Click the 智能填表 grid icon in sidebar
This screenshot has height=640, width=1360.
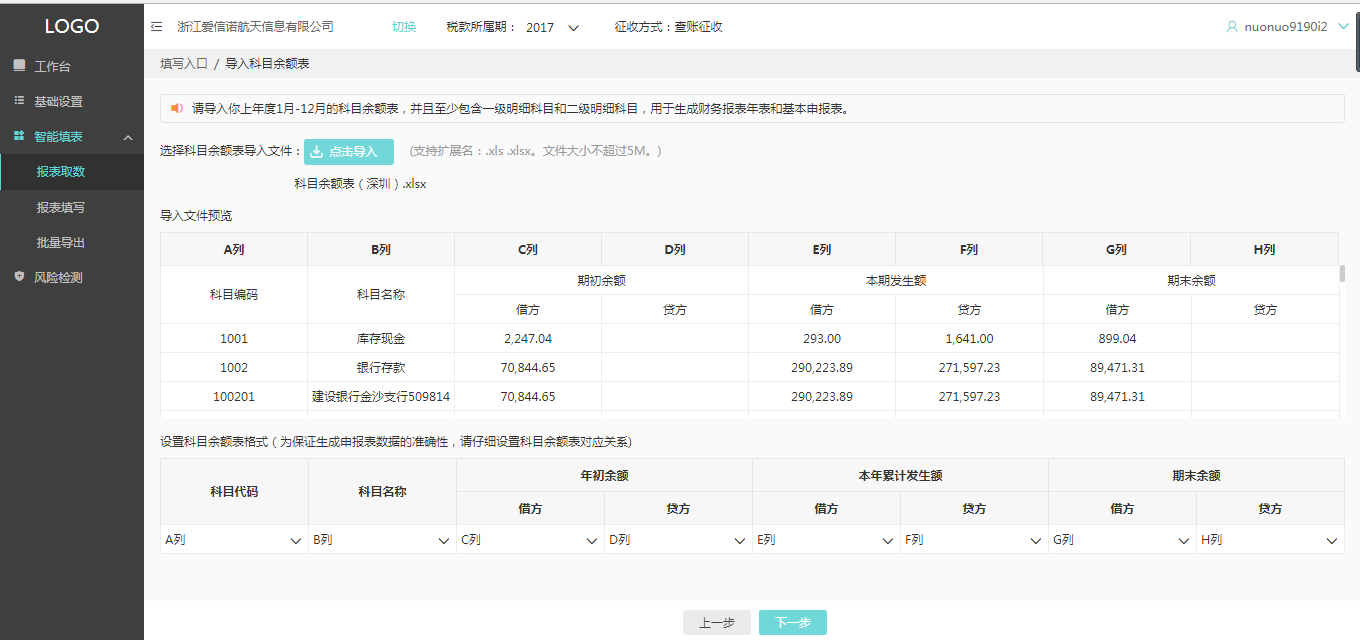(x=19, y=136)
